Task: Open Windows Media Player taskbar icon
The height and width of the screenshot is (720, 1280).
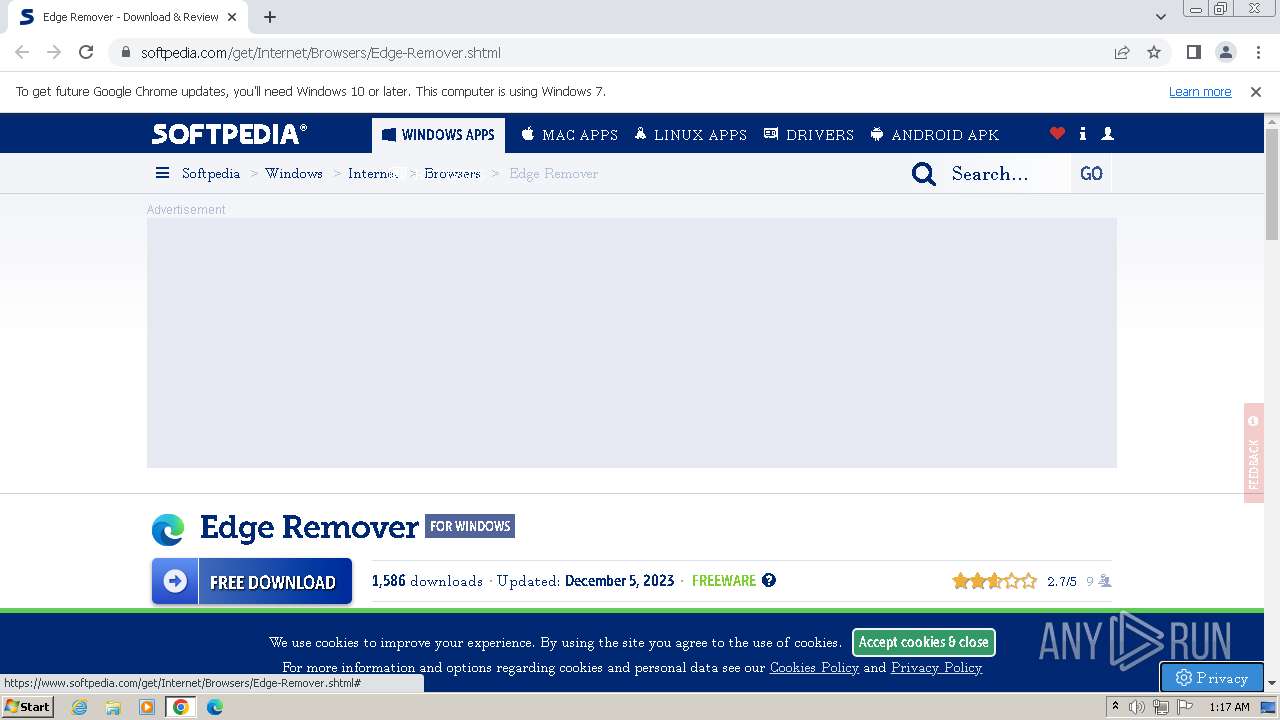Action: tap(147, 707)
